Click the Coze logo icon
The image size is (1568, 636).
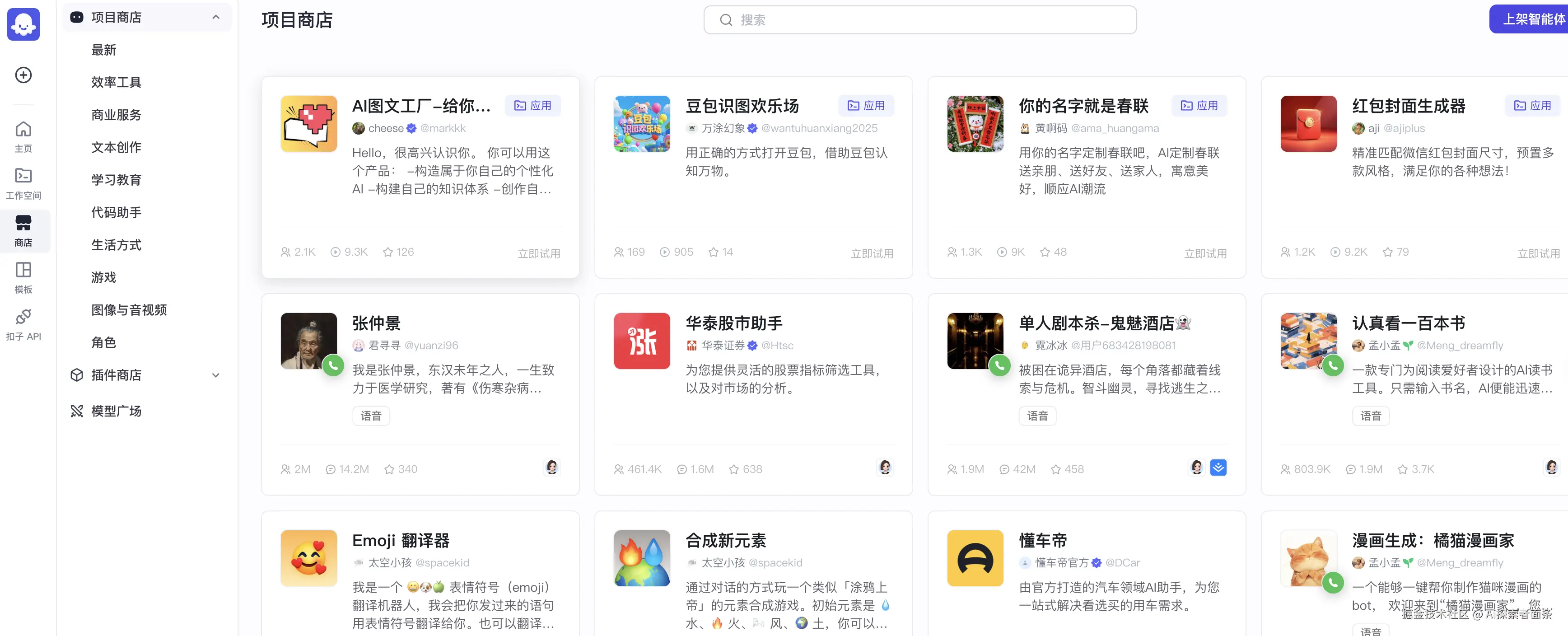click(x=23, y=24)
